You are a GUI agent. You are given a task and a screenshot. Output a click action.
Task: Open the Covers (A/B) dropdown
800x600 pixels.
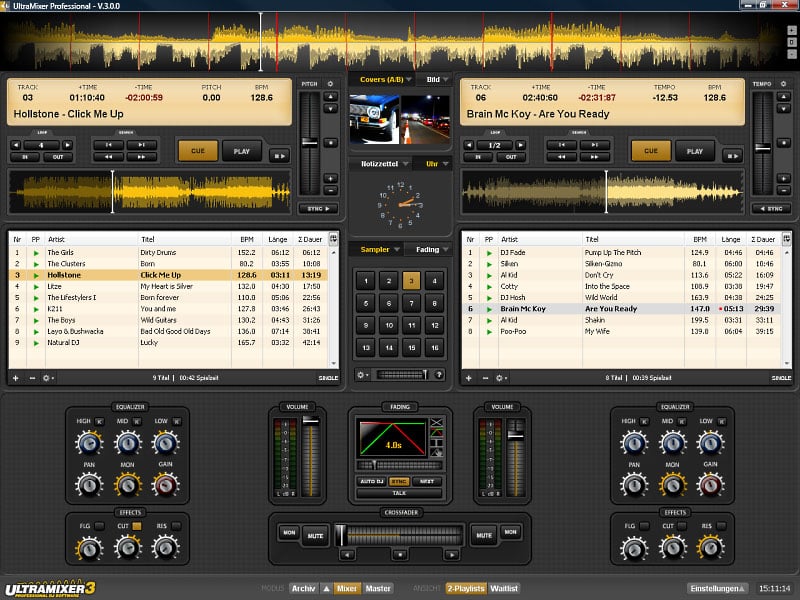point(379,78)
